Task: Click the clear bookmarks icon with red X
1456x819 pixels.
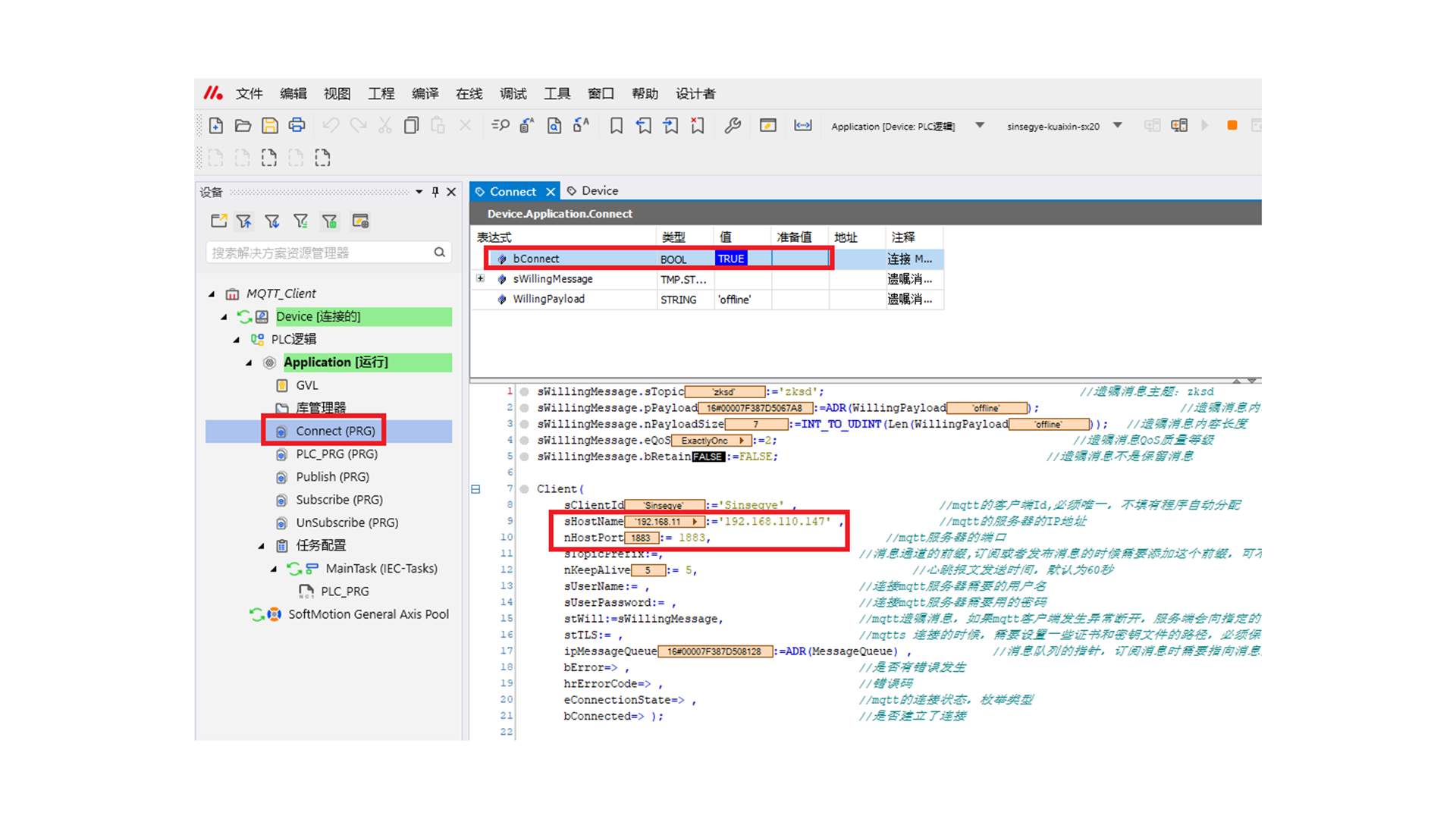Action: [x=698, y=126]
